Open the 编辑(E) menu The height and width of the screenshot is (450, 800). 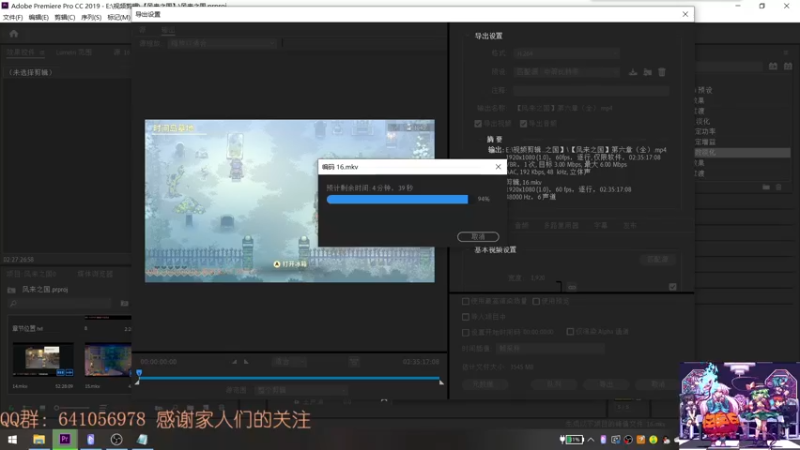point(38,17)
